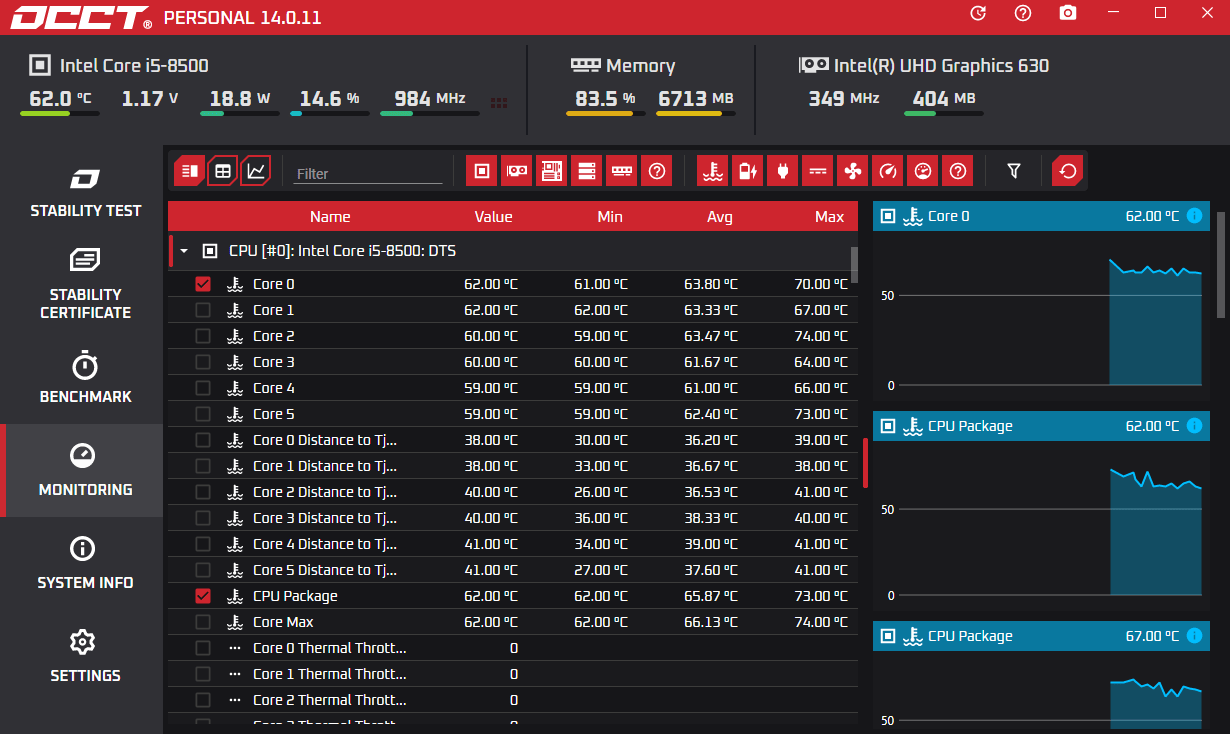Viewport: 1230px width, 734px height.
Task: Go to the Benchmark section
Action: [85, 378]
